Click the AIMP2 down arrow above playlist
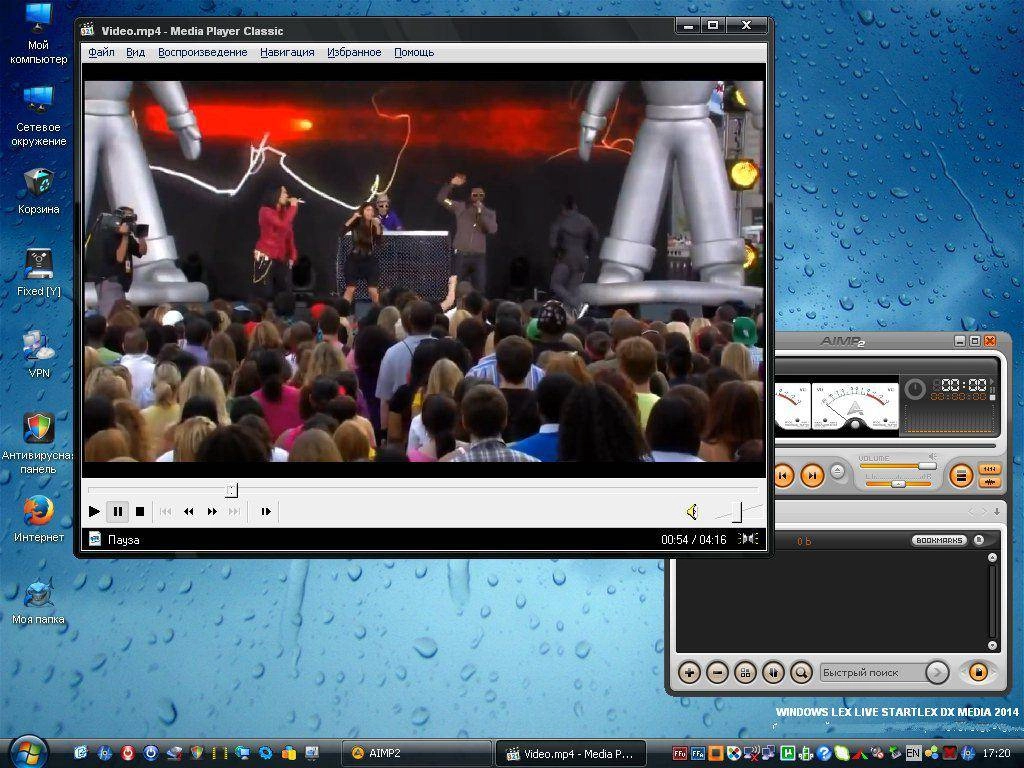The image size is (1024, 768). [997, 511]
